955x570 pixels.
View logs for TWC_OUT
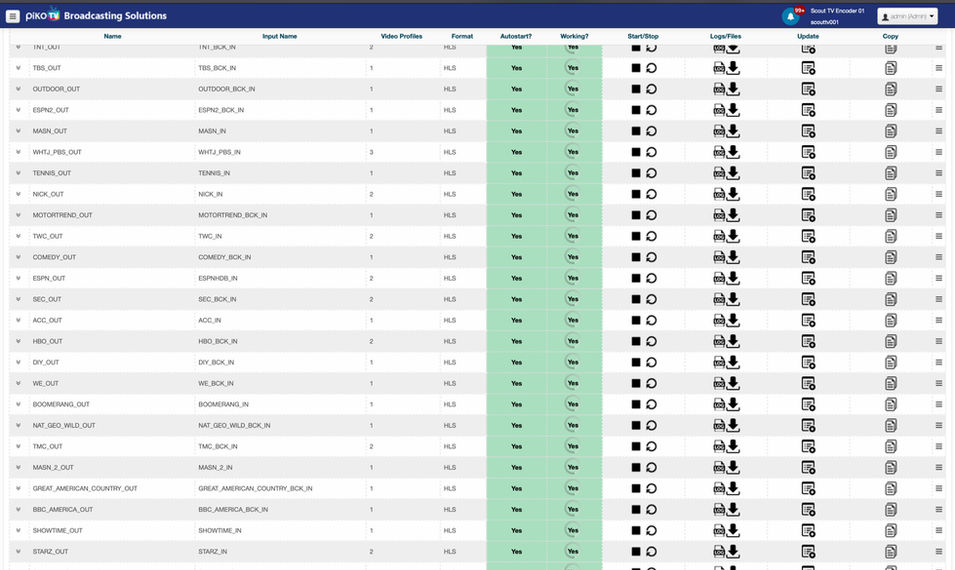point(719,236)
